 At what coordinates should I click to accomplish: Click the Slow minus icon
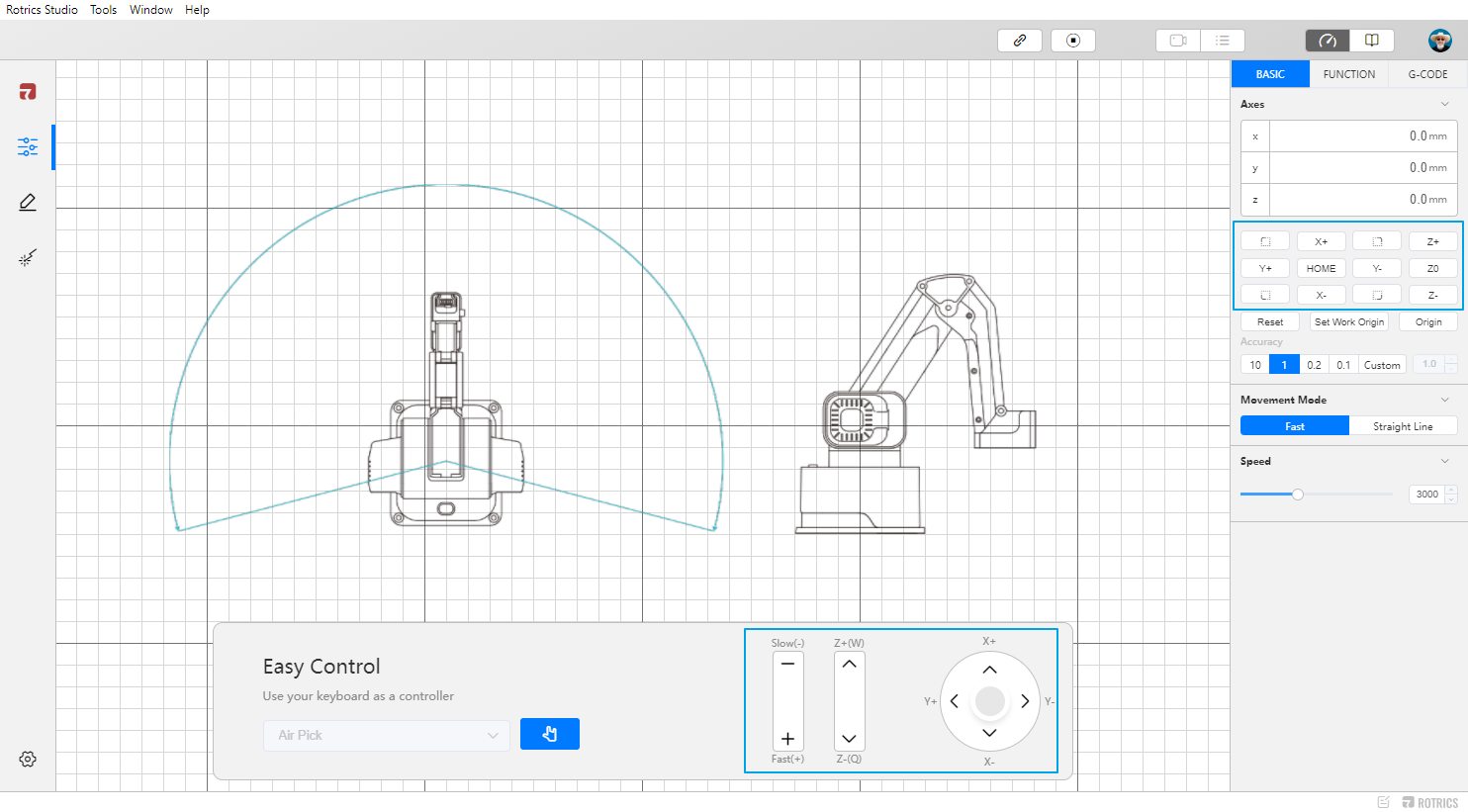[x=787, y=664]
